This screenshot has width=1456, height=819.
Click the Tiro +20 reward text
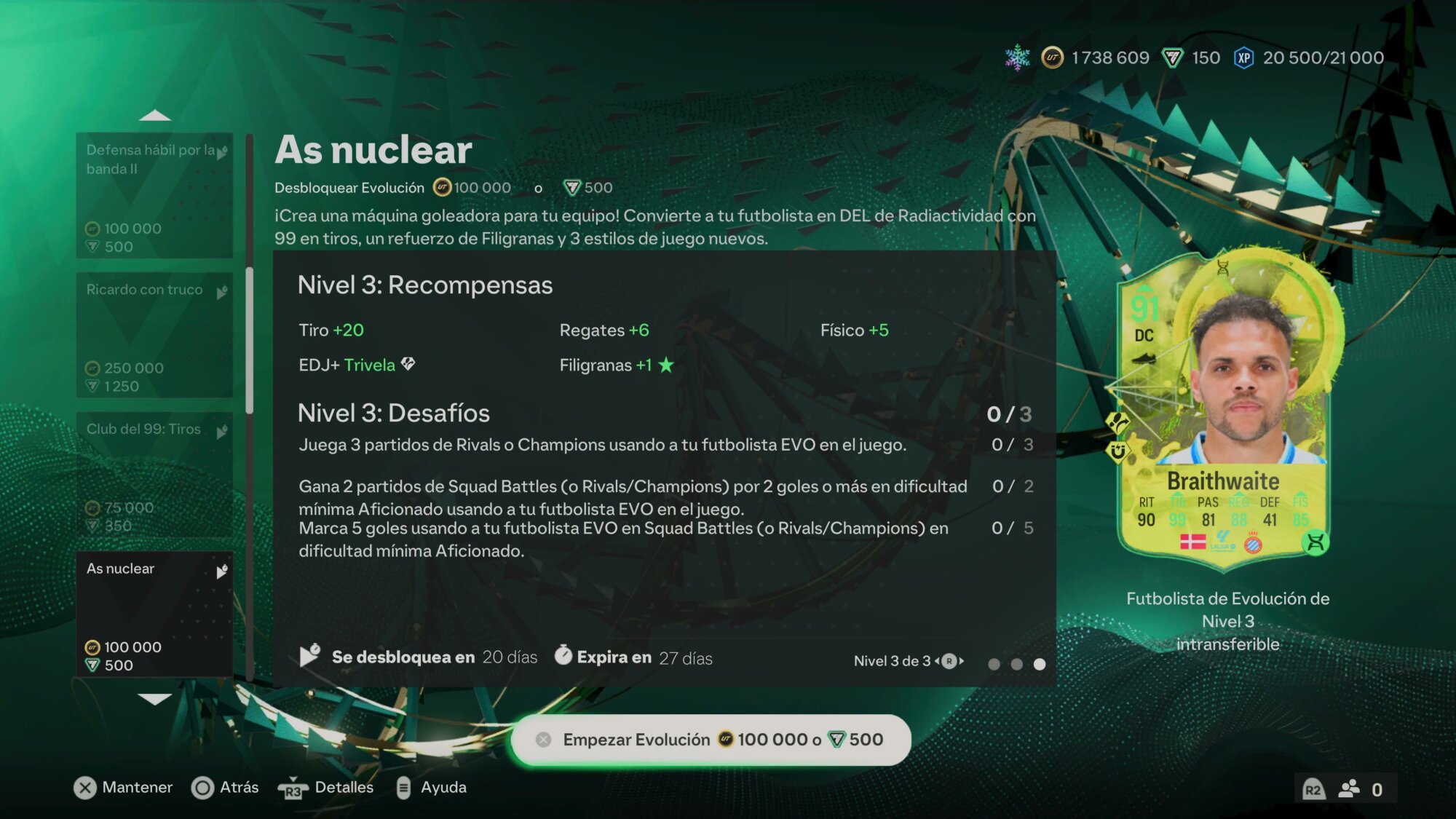[331, 330]
